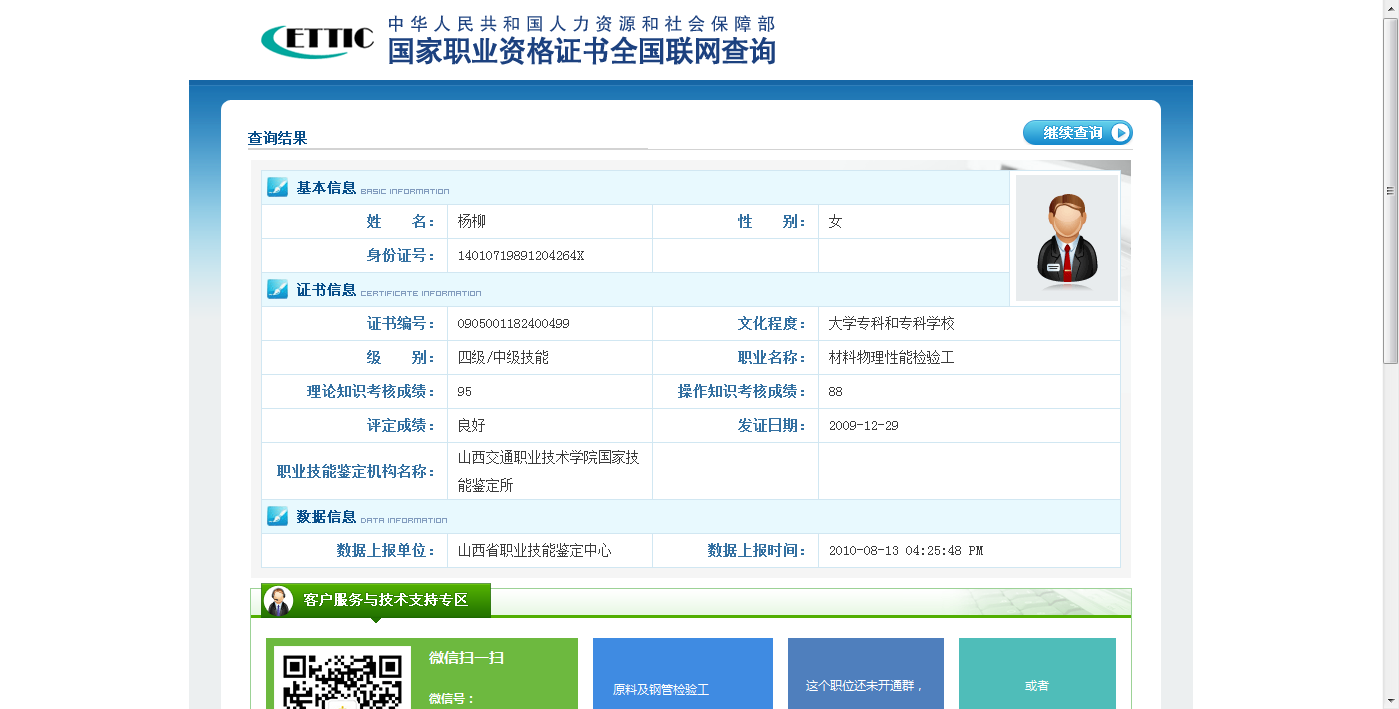1399x709 pixels.
Task: Click the 基本信息 section pencil icon
Action: 278,187
